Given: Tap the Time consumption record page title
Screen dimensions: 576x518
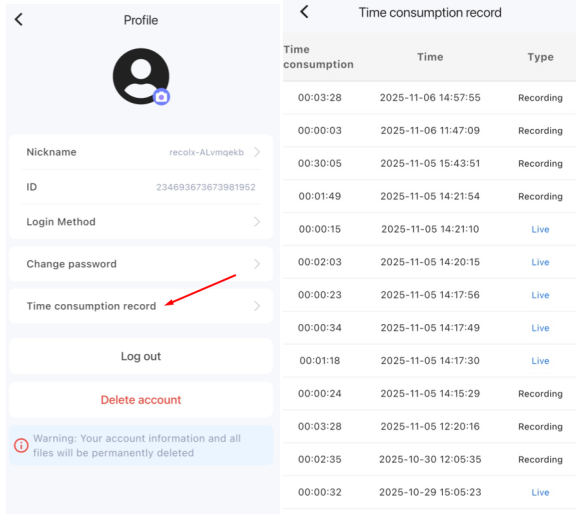Looking at the screenshot, I should pyautogui.click(x=430, y=12).
